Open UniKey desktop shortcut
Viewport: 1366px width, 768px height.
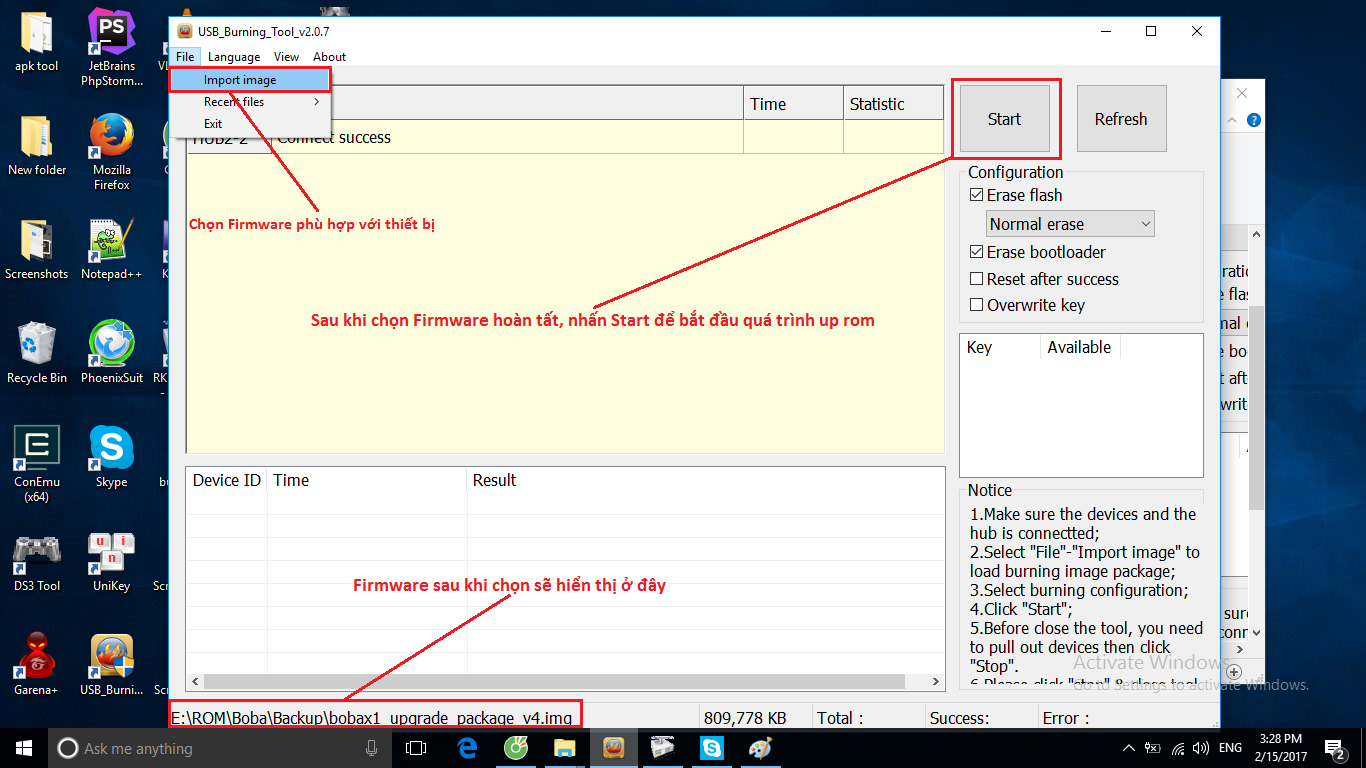click(x=111, y=553)
